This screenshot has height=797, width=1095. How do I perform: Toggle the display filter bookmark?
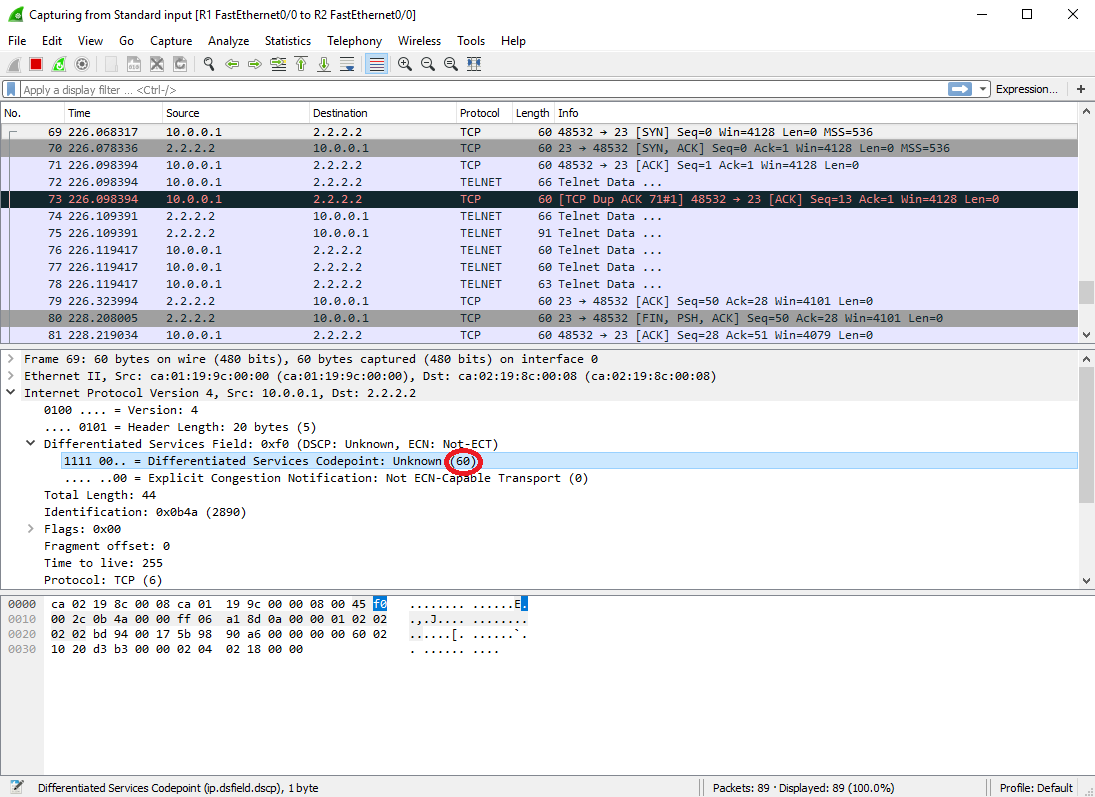[x=11, y=89]
